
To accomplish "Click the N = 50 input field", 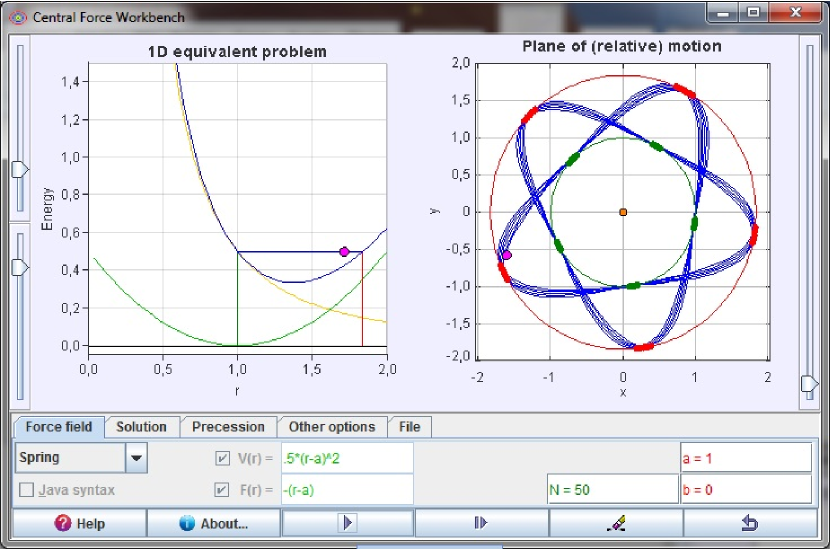I will [612, 490].
